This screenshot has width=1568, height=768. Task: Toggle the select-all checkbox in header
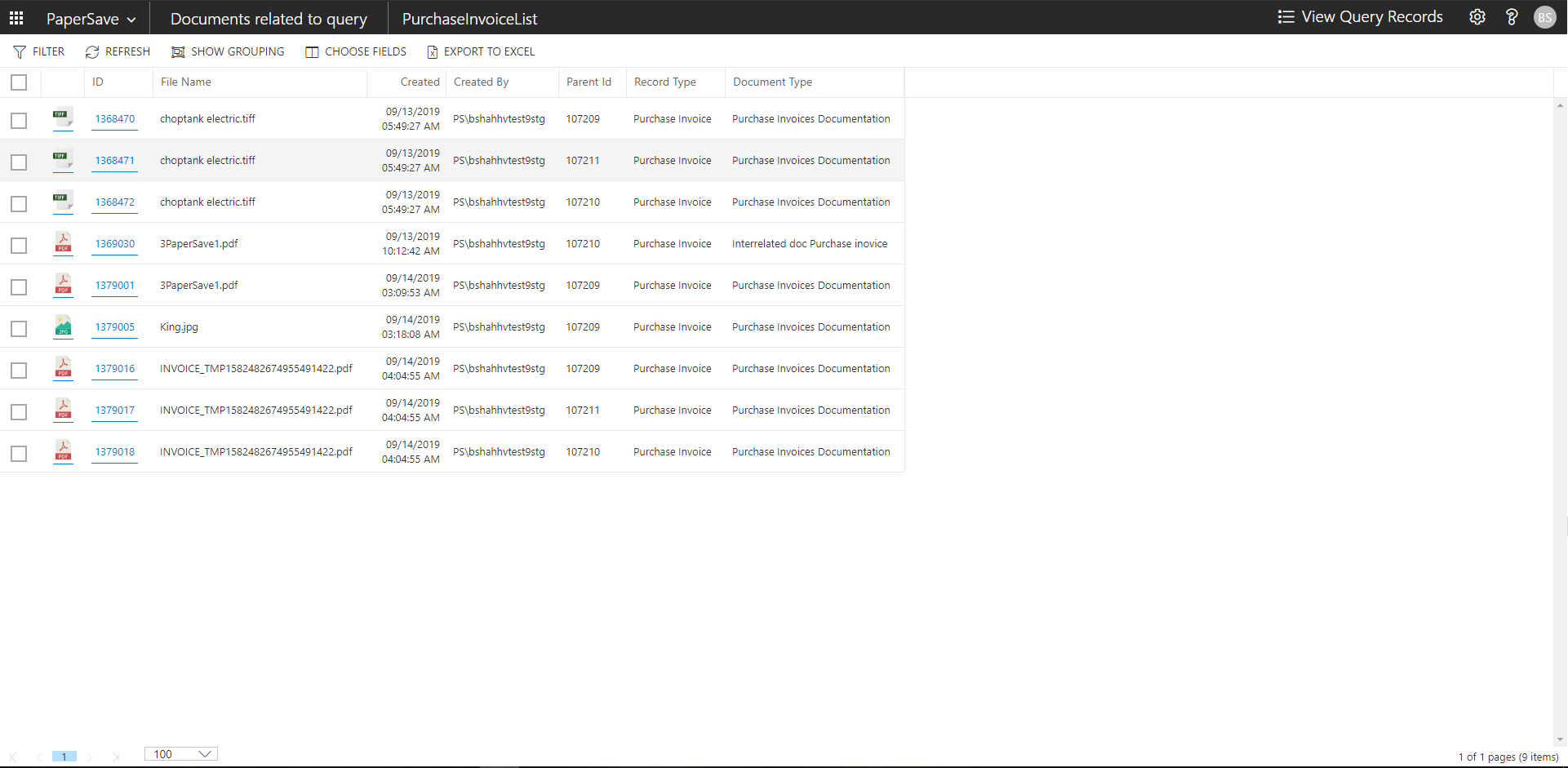pos(19,82)
